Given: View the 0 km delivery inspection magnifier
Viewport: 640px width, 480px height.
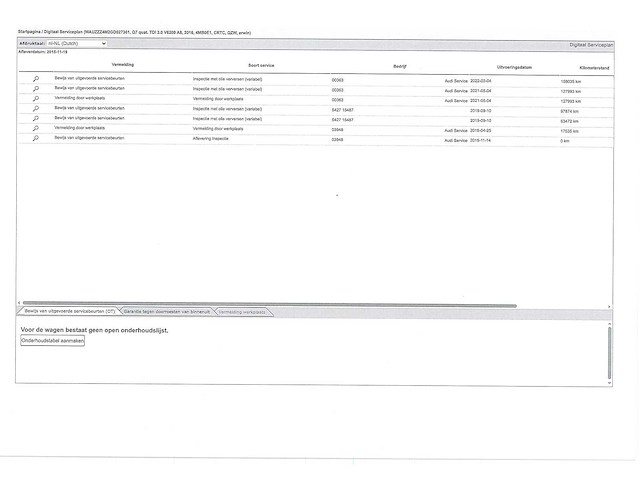Looking at the screenshot, I should [36, 139].
